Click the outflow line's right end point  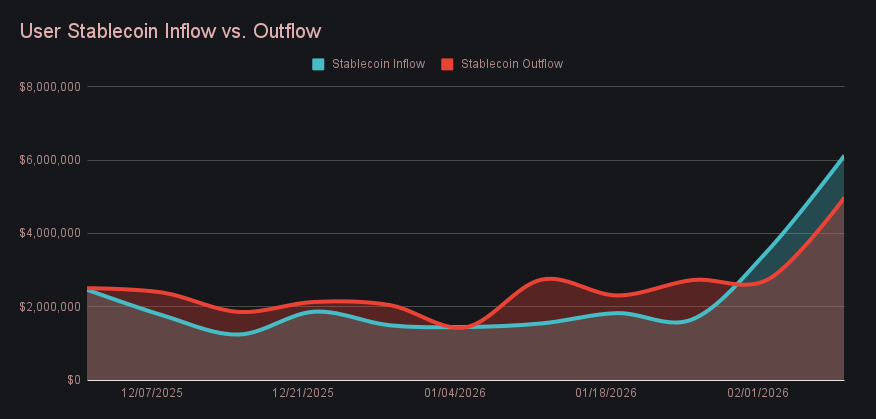pyautogui.click(x=843, y=199)
